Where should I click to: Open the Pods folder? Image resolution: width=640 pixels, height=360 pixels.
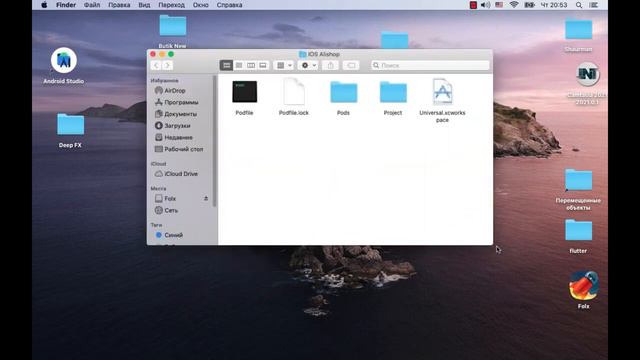click(x=343, y=92)
